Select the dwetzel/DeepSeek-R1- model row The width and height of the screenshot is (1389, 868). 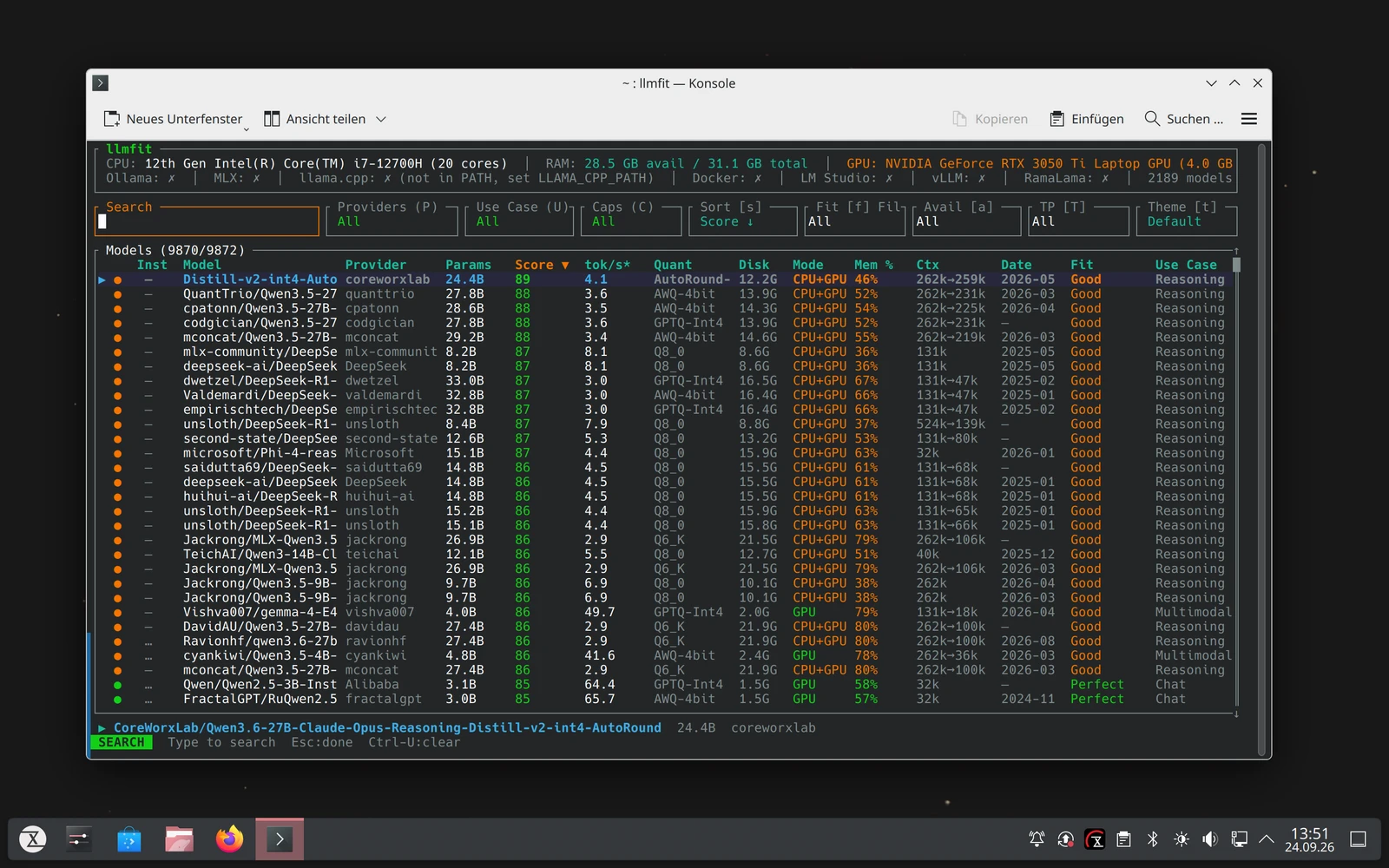[664, 380]
